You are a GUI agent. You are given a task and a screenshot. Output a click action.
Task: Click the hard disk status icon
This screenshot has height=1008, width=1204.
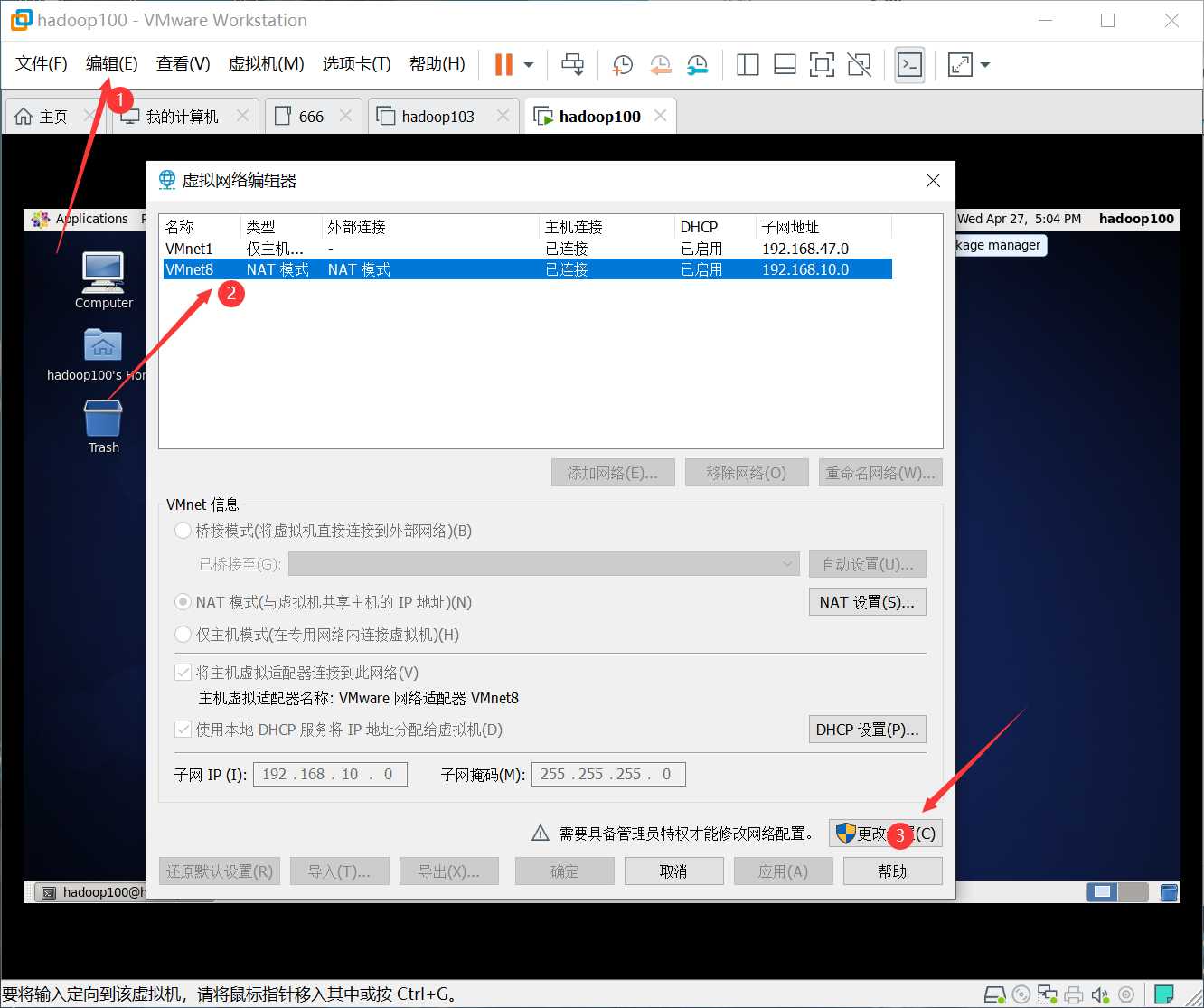(995, 995)
